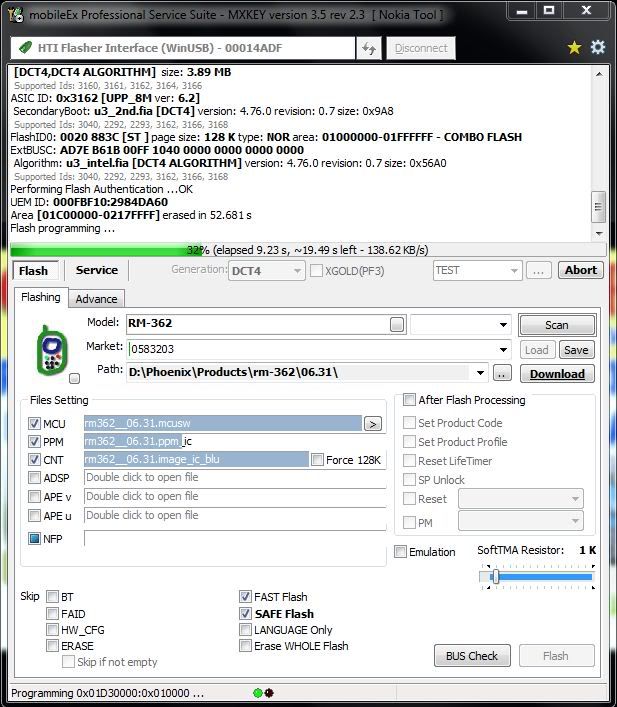Click the log scrollbar down arrow

(x=599, y=233)
